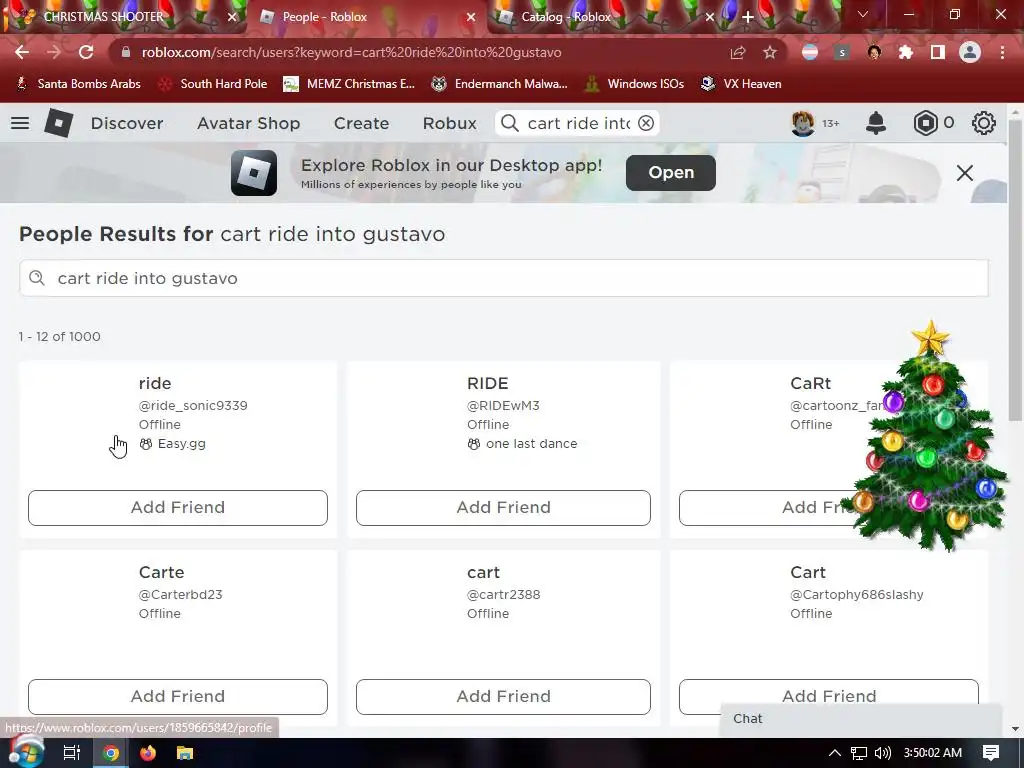This screenshot has width=1024, height=768.
Task: Dismiss the Desktop app banner
Action: [x=964, y=173]
